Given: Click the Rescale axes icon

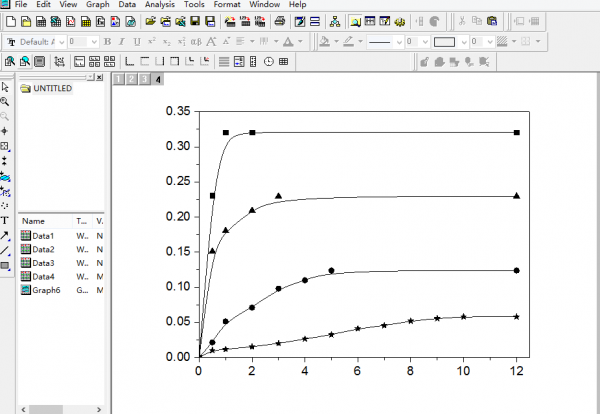Looking at the screenshot, I should [x=59, y=61].
